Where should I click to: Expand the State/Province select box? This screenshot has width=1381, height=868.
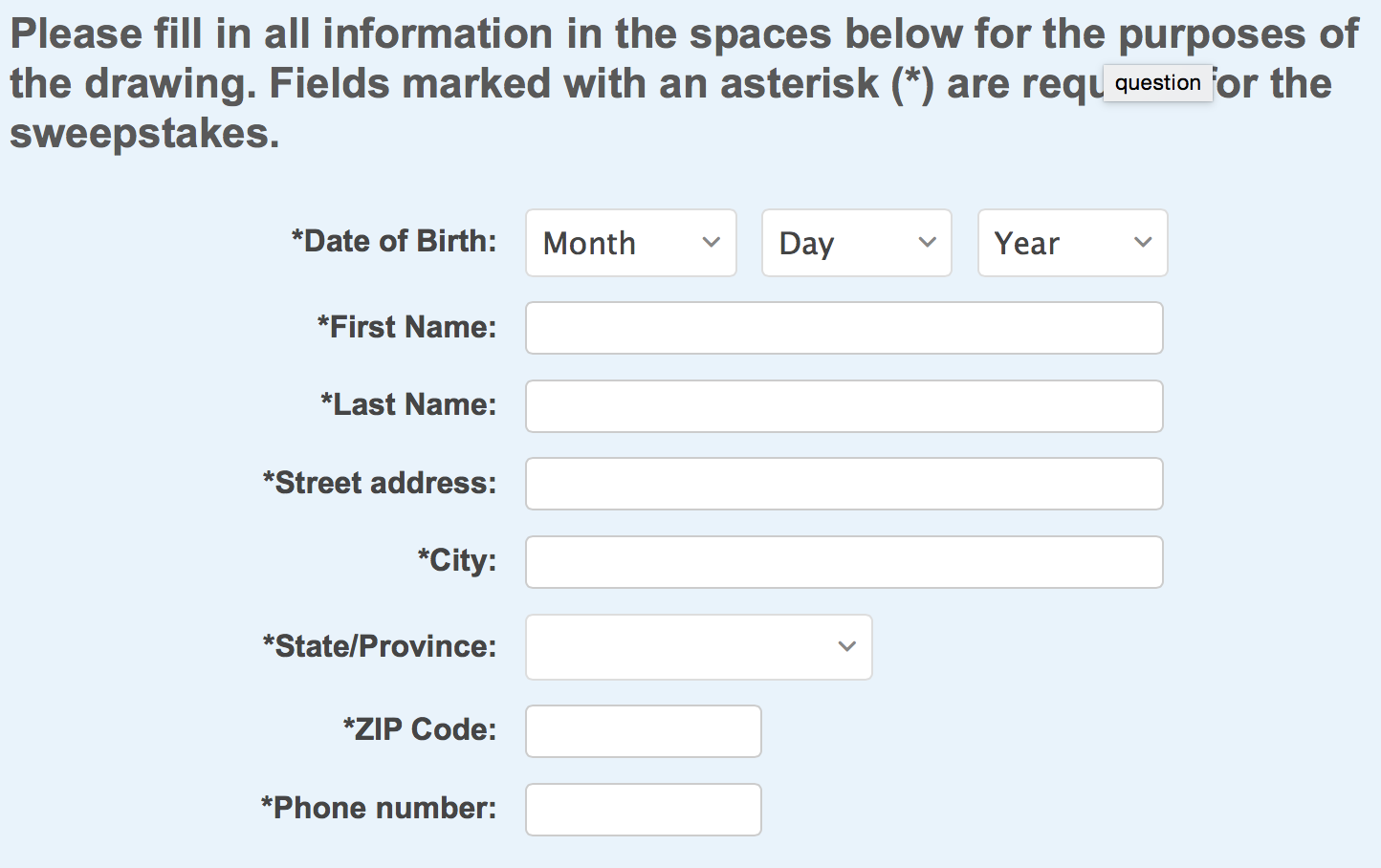[x=698, y=647]
